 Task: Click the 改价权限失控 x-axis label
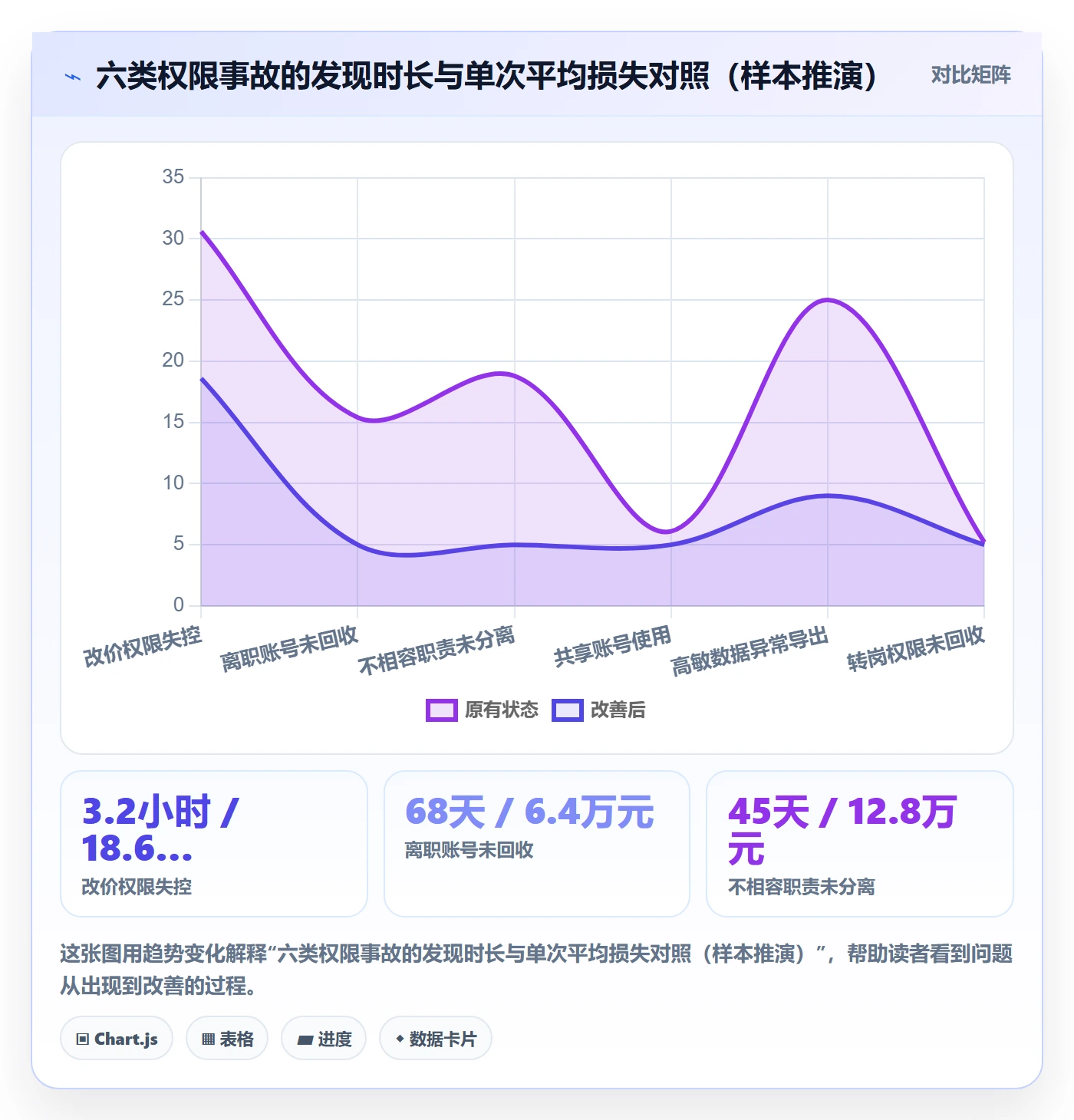143,646
